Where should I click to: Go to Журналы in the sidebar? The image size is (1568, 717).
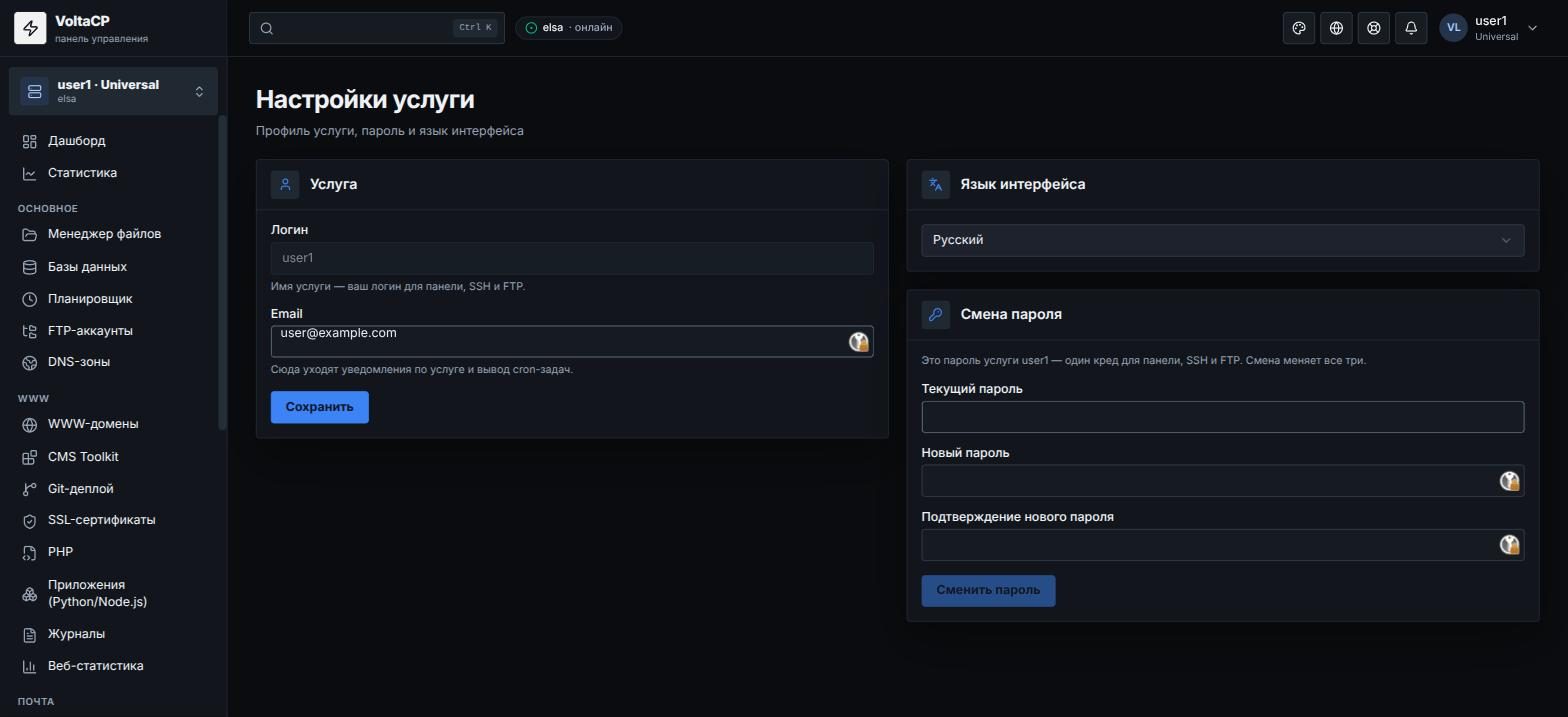tap(113, 634)
